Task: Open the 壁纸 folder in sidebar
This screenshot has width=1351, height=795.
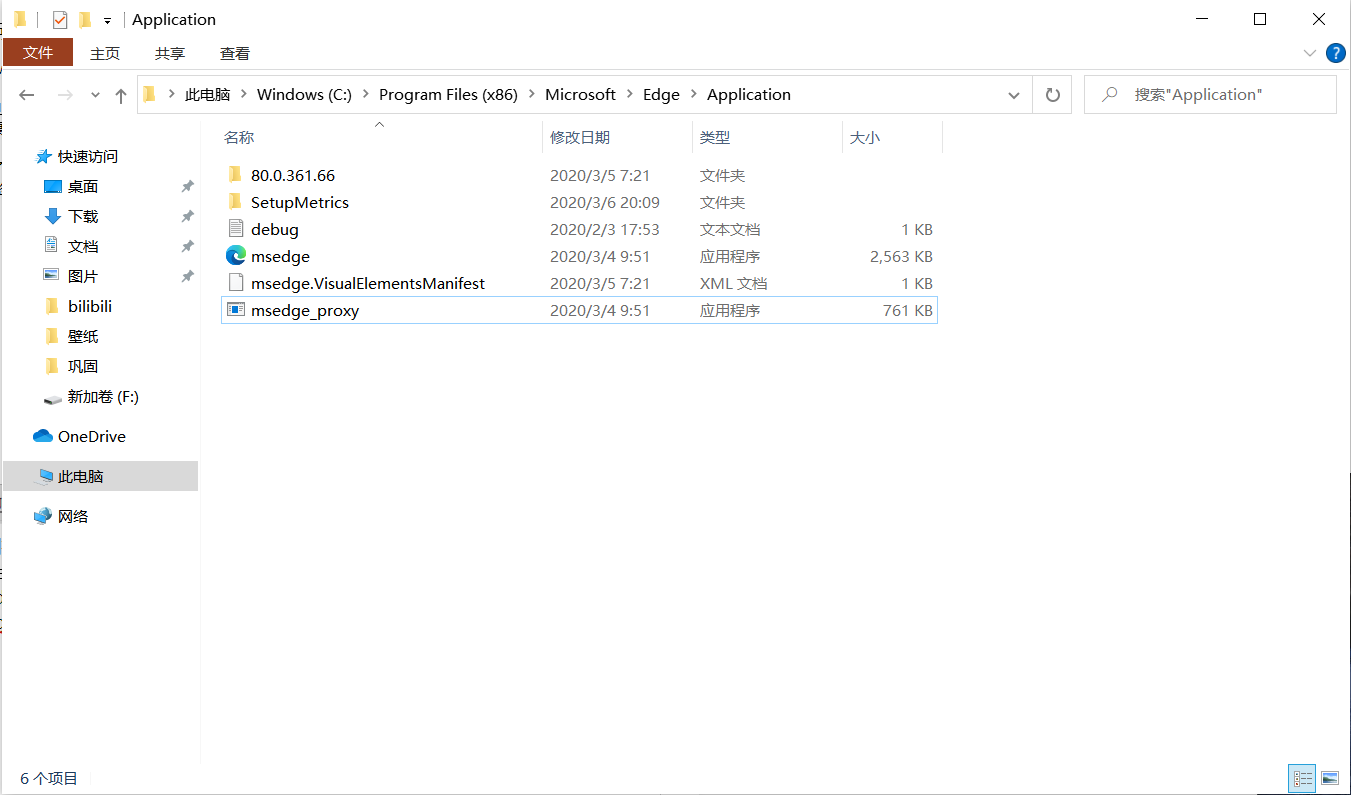Action: coord(83,337)
